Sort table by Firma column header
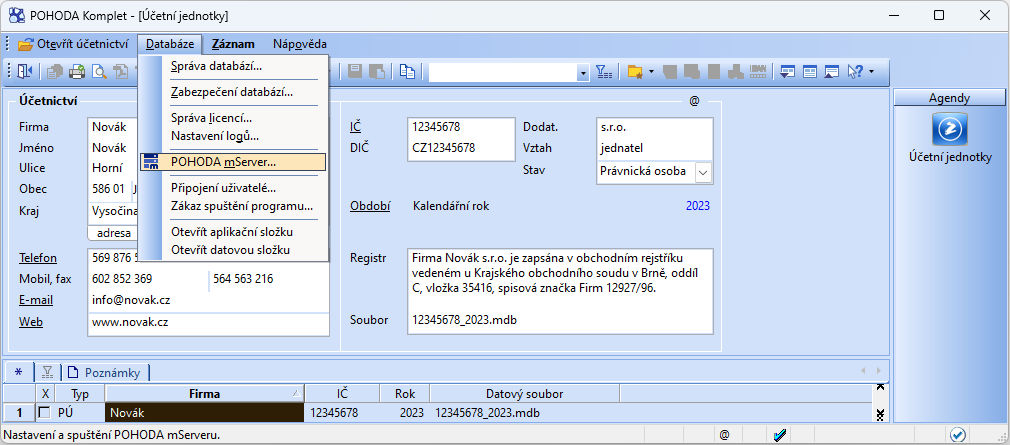1010x445 pixels. [x=203, y=393]
